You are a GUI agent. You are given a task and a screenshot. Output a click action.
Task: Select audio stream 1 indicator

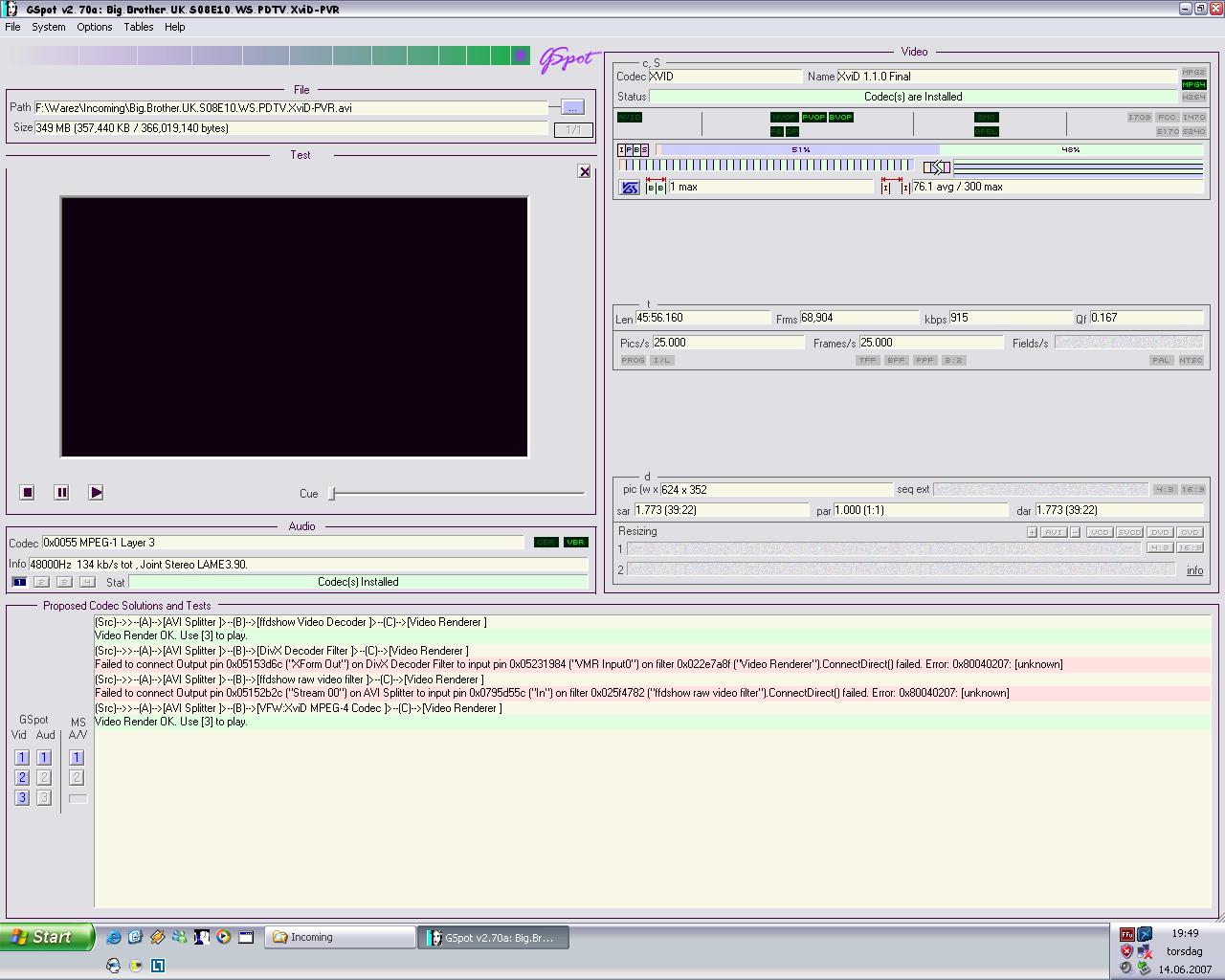coord(19,582)
